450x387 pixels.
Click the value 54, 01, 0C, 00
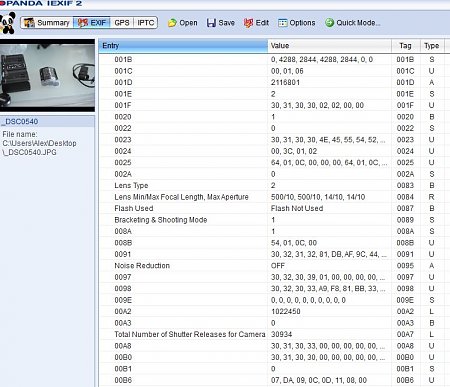point(294,243)
